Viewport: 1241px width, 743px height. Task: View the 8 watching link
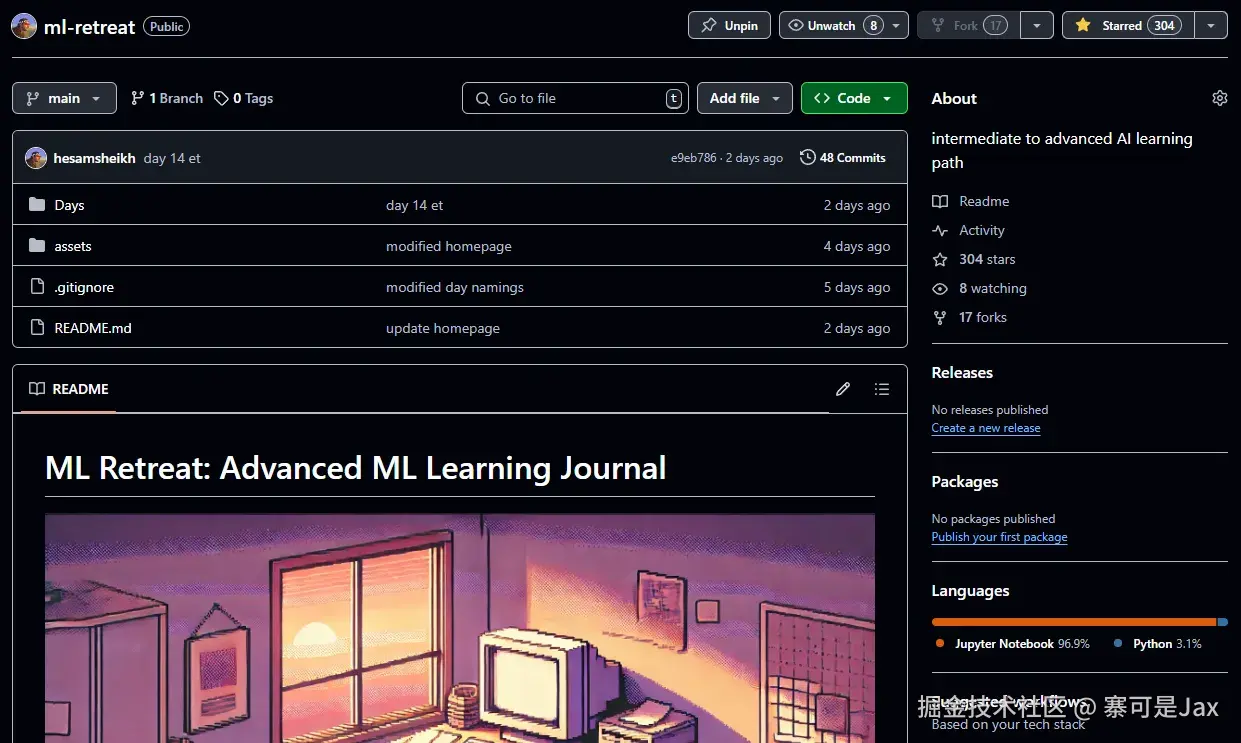(979, 288)
